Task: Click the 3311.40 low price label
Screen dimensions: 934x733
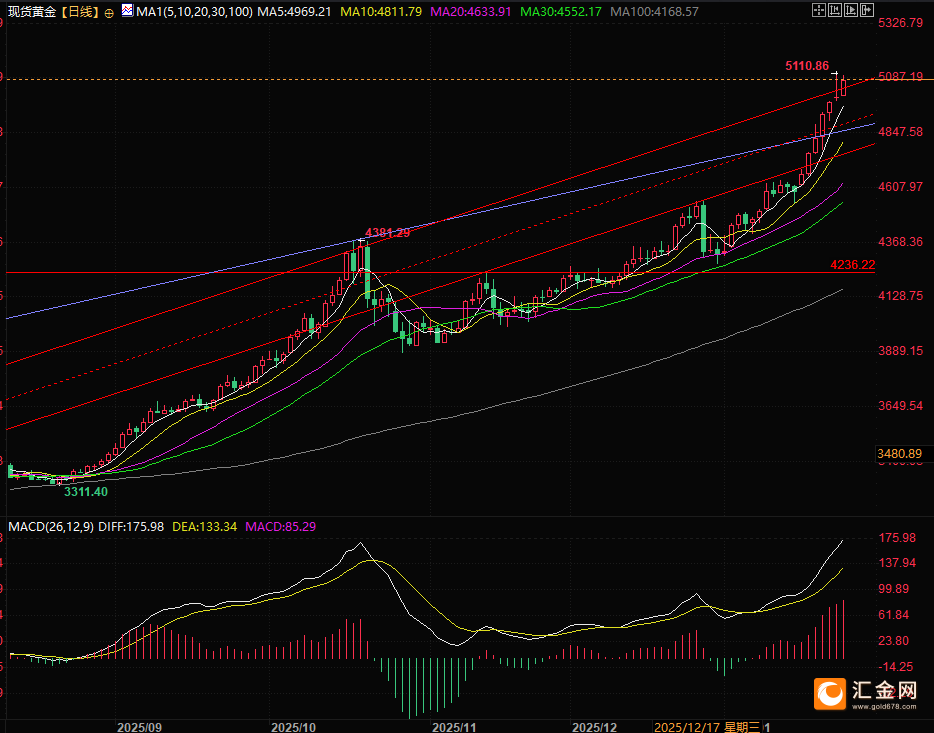Action: [x=86, y=492]
